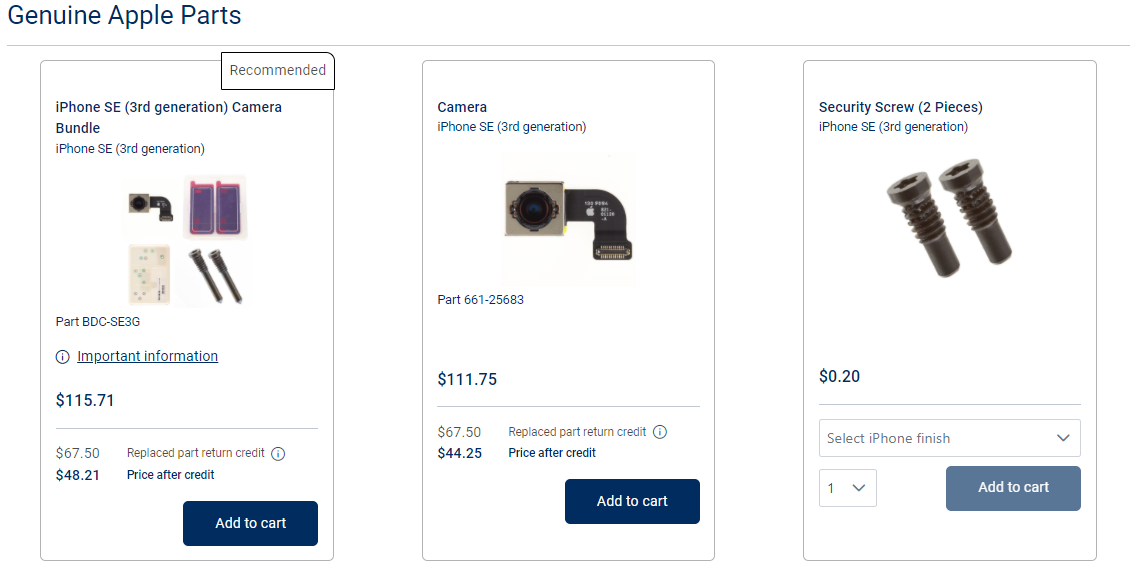Add the $111.75 Camera to cart
The height and width of the screenshot is (578, 1138).
tap(632, 501)
